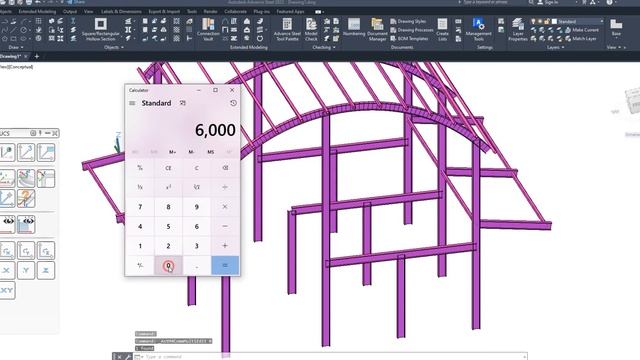Click the Create Lists icon

[442, 29]
